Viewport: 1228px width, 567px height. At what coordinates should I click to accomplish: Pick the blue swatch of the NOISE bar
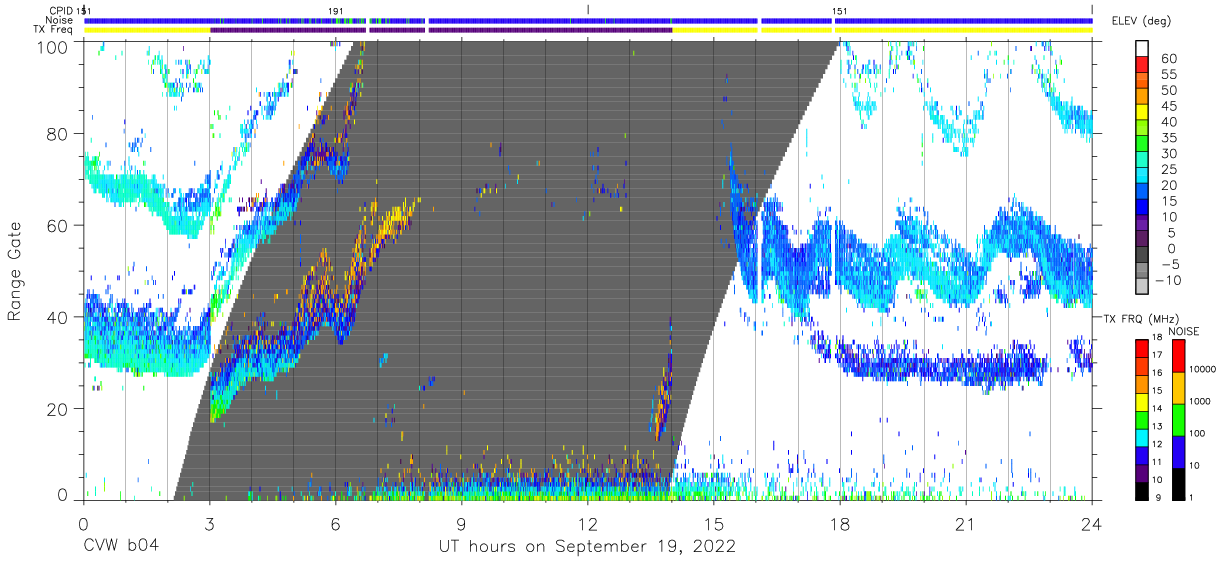(x=1177, y=450)
